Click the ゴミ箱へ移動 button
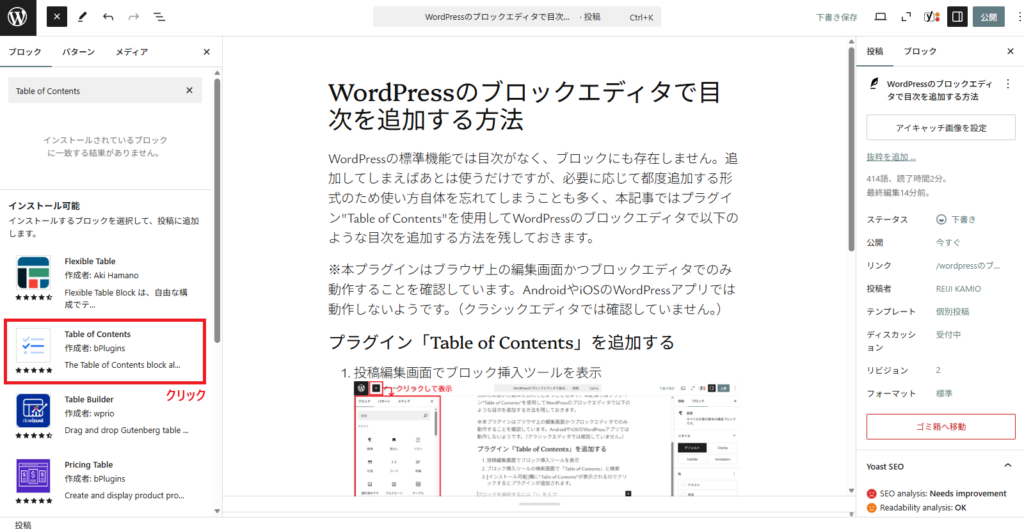This screenshot has height=529, width=1024. pos(940,427)
